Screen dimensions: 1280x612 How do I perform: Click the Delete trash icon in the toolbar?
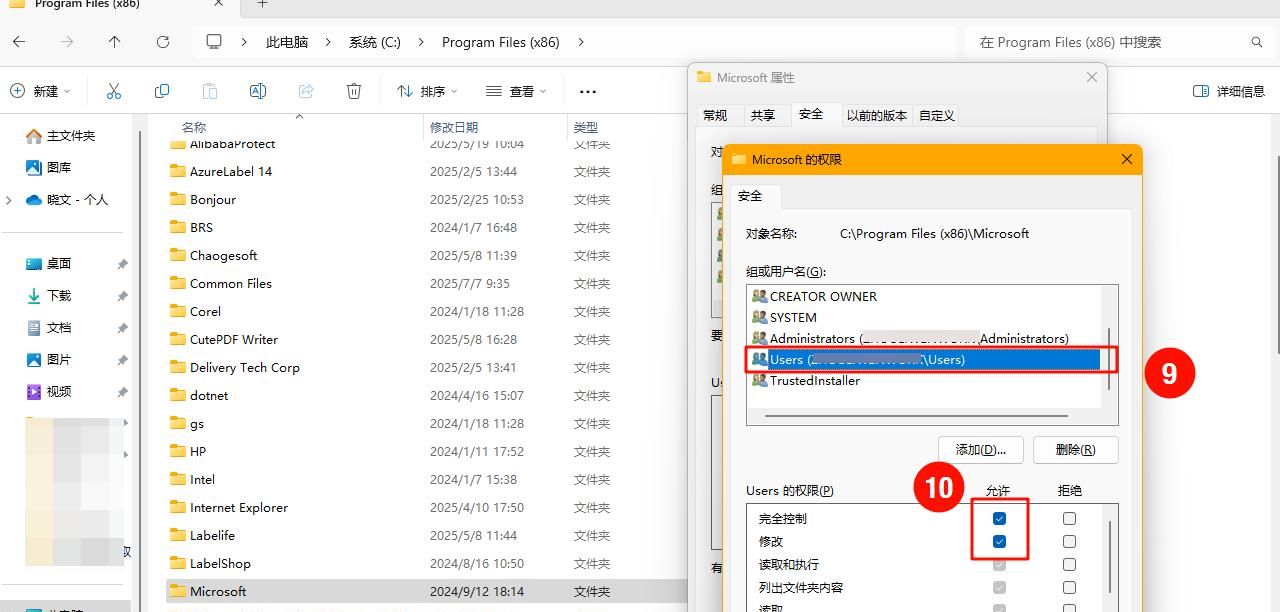point(353,91)
